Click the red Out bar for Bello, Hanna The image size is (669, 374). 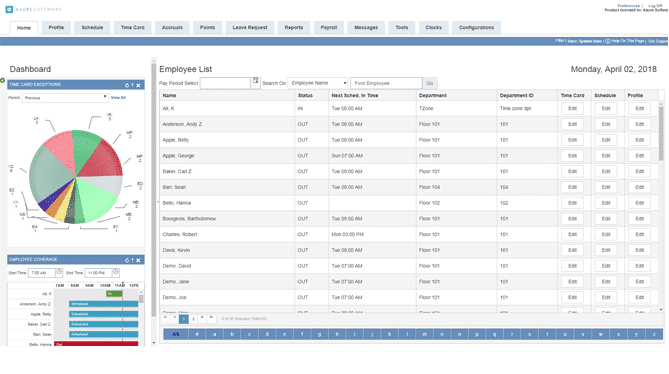(96, 344)
